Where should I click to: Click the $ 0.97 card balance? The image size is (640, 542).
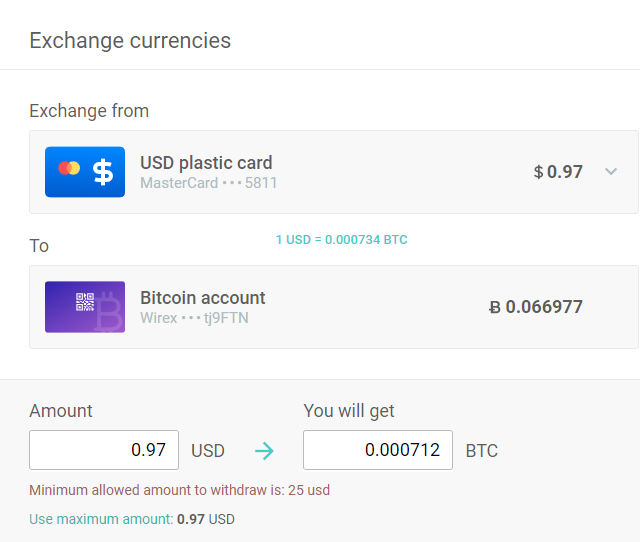(558, 172)
